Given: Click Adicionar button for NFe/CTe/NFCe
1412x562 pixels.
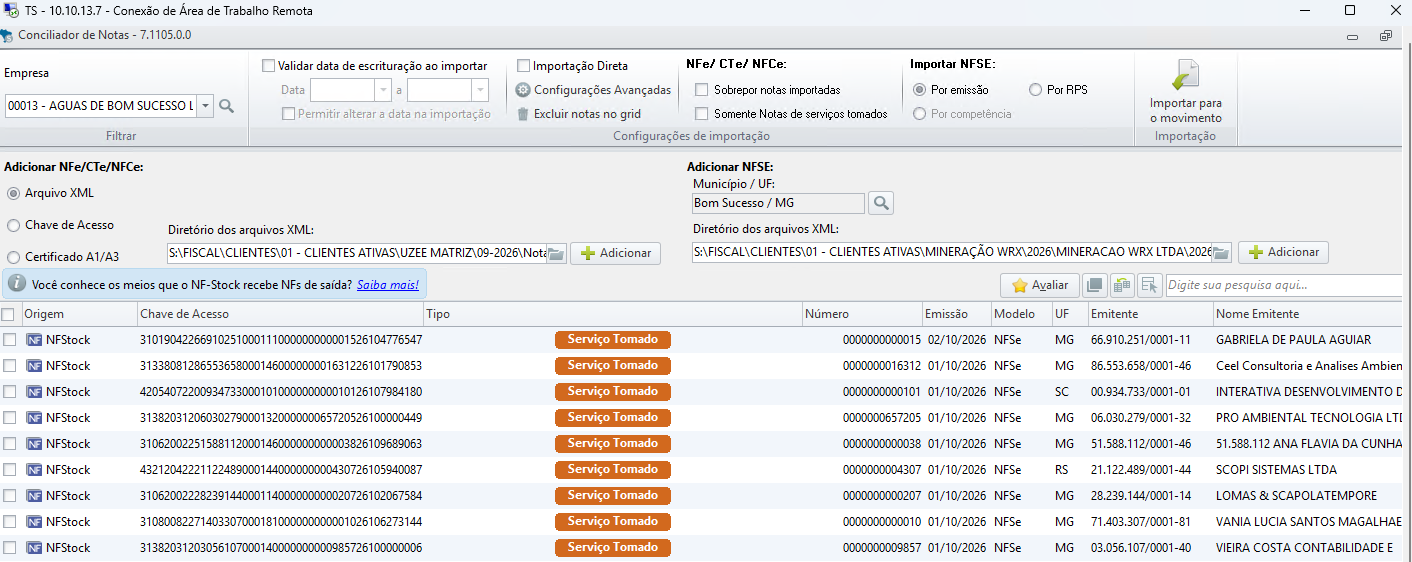Looking at the screenshot, I should [616, 253].
